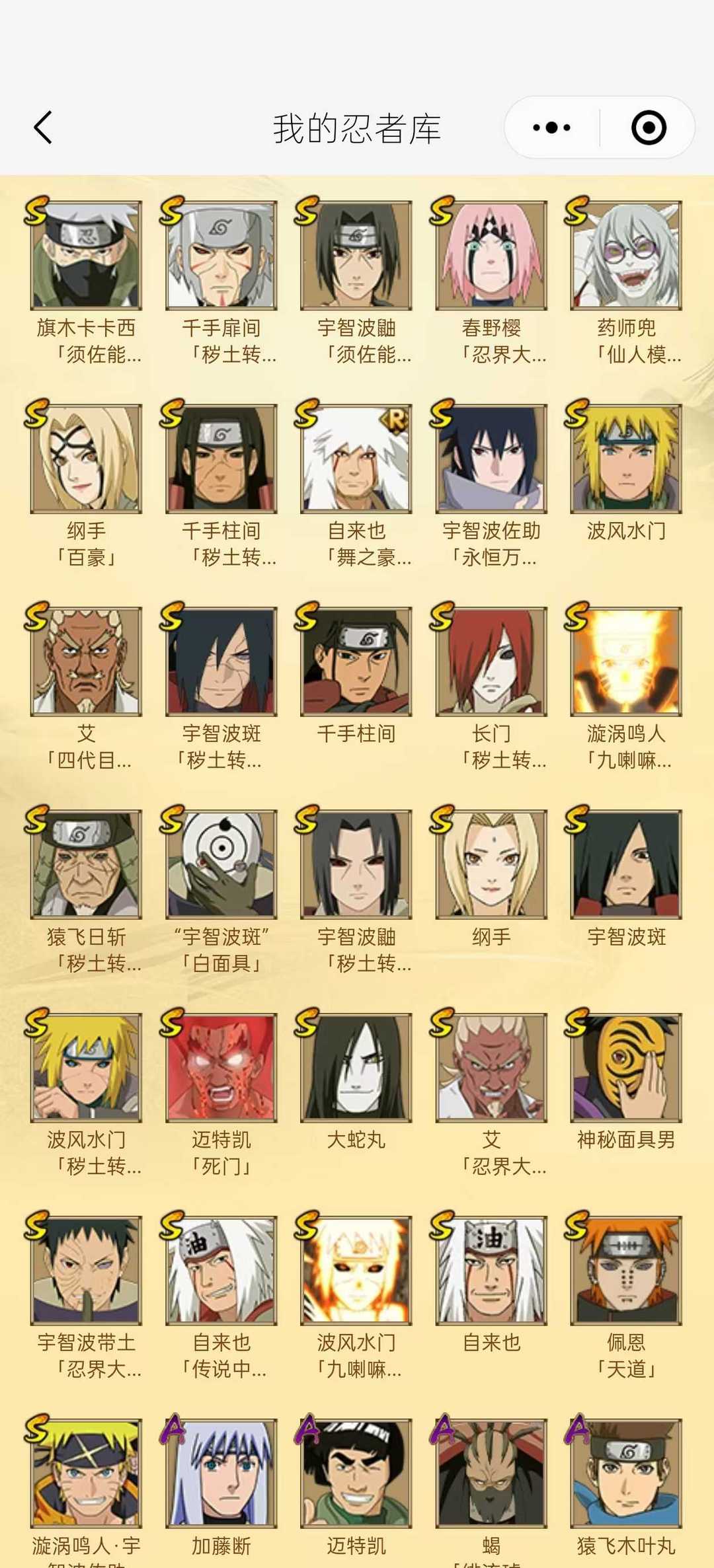This screenshot has height=1568, width=714.
Task: Select the 长门 red-haired portrait
Action: (491, 661)
